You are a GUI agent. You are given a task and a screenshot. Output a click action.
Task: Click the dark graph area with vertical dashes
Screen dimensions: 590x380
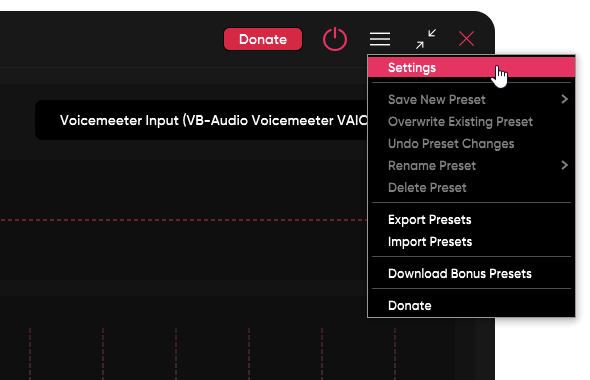[x=213, y=352]
